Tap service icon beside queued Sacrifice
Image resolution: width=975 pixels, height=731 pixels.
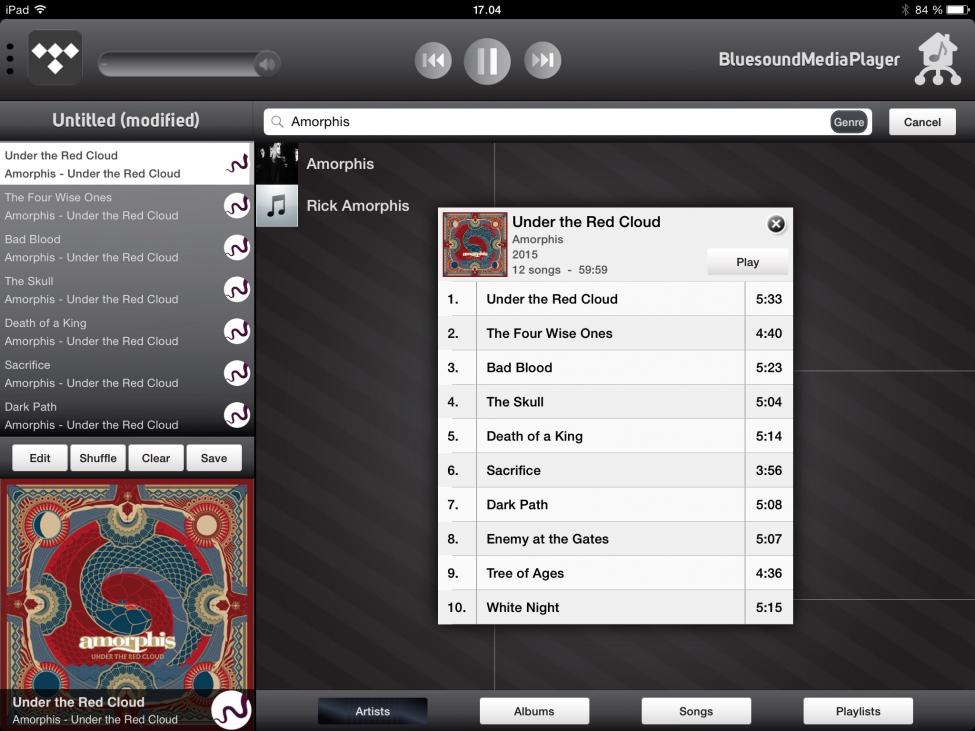click(237, 374)
